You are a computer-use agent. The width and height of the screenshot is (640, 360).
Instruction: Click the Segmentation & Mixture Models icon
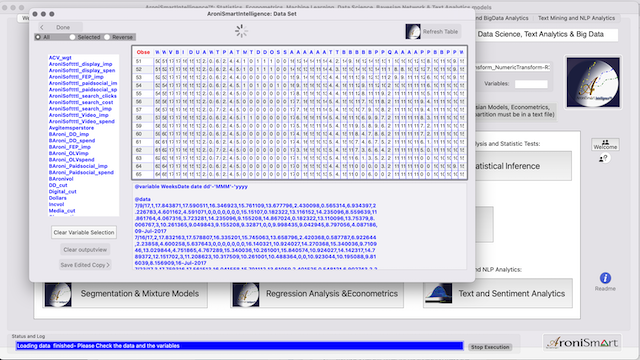click(58, 294)
